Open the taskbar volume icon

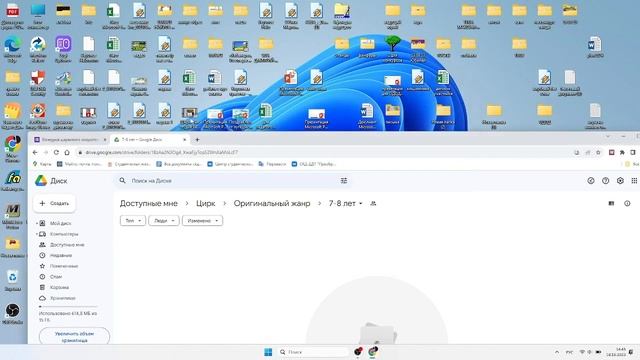pyautogui.click(x=590, y=352)
